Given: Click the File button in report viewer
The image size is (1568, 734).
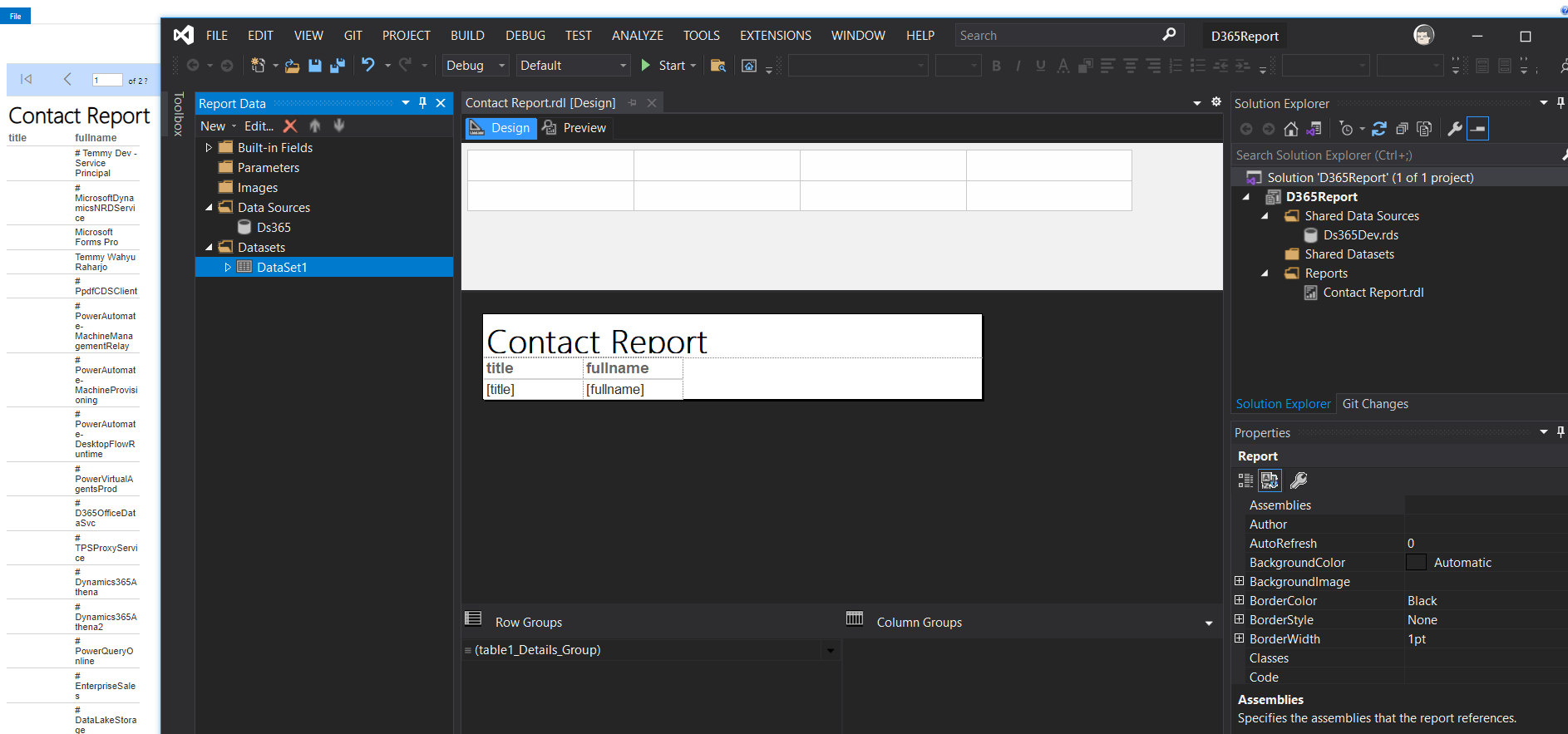Looking at the screenshot, I should [x=15, y=16].
